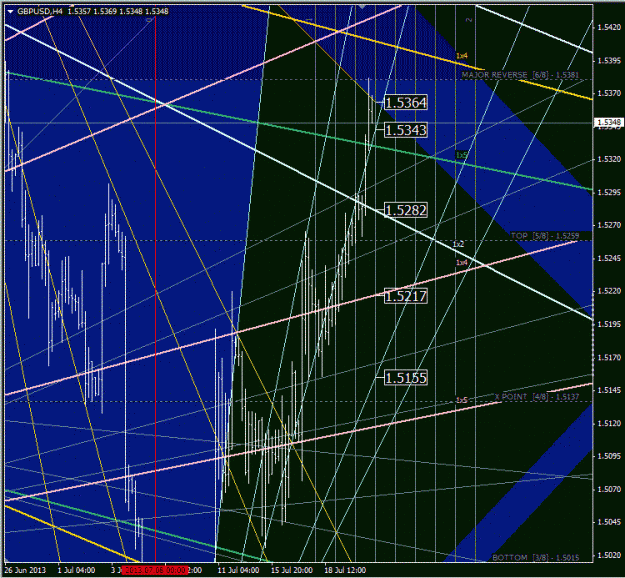Click the 26 Jun 2013 date on time axis
Viewport: 625px width, 578px height.
[x=25, y=570]
